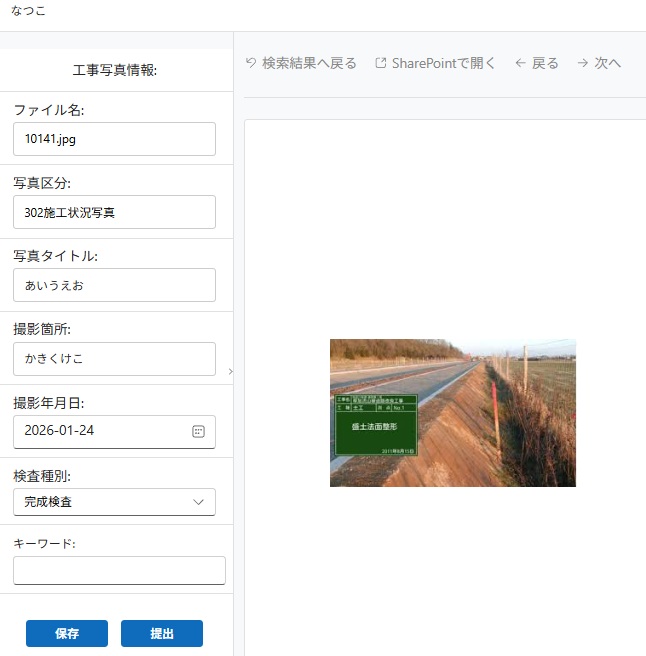Click the green blackboard in the photo
The image size is (646, 656).
pyautogui.click(x=375, y=425)
